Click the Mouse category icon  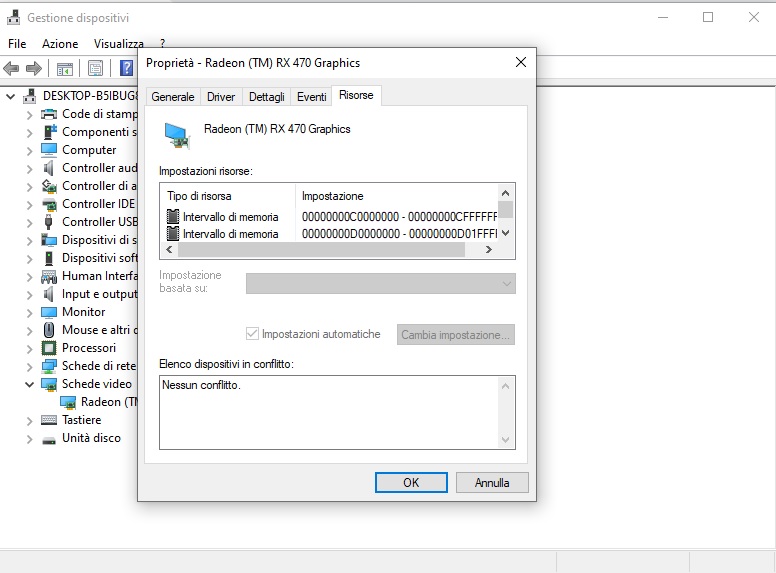click(49, 330)
